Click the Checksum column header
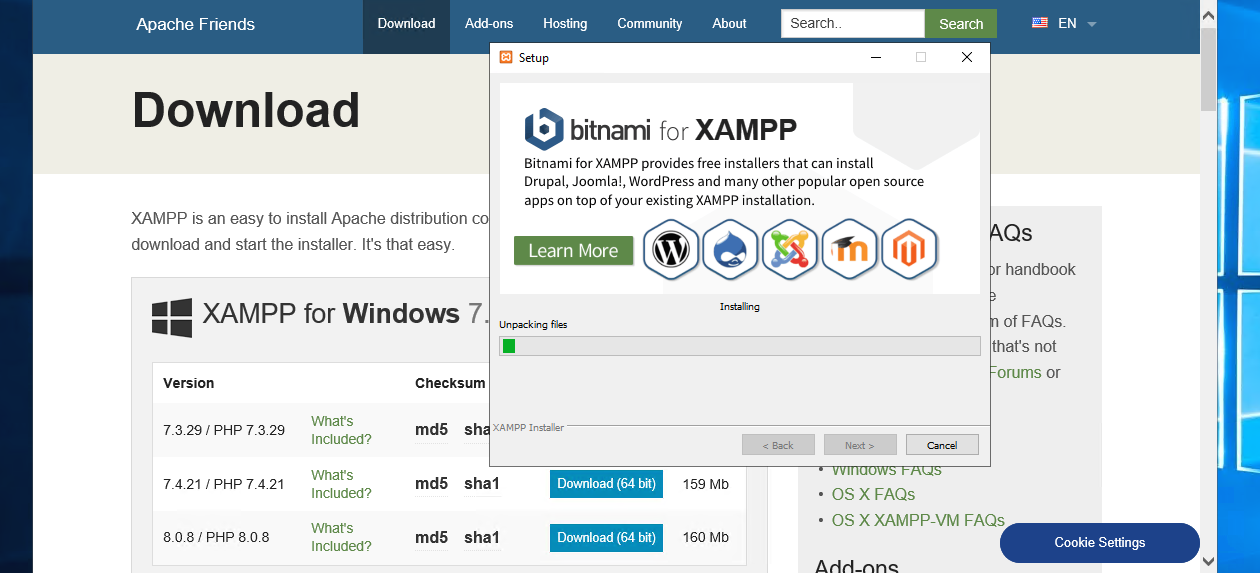The height and width of the screenshot is (573, 1260). click(x=450, y=383)
